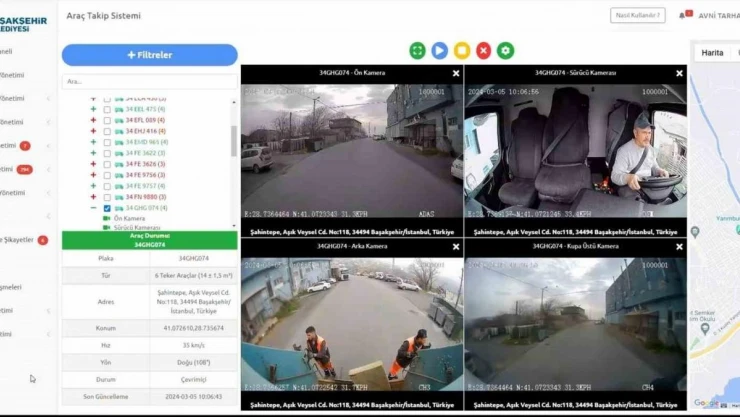The image size is (740, 417).
Task: Switch to the Harita map tab
Action: point(712,52)
